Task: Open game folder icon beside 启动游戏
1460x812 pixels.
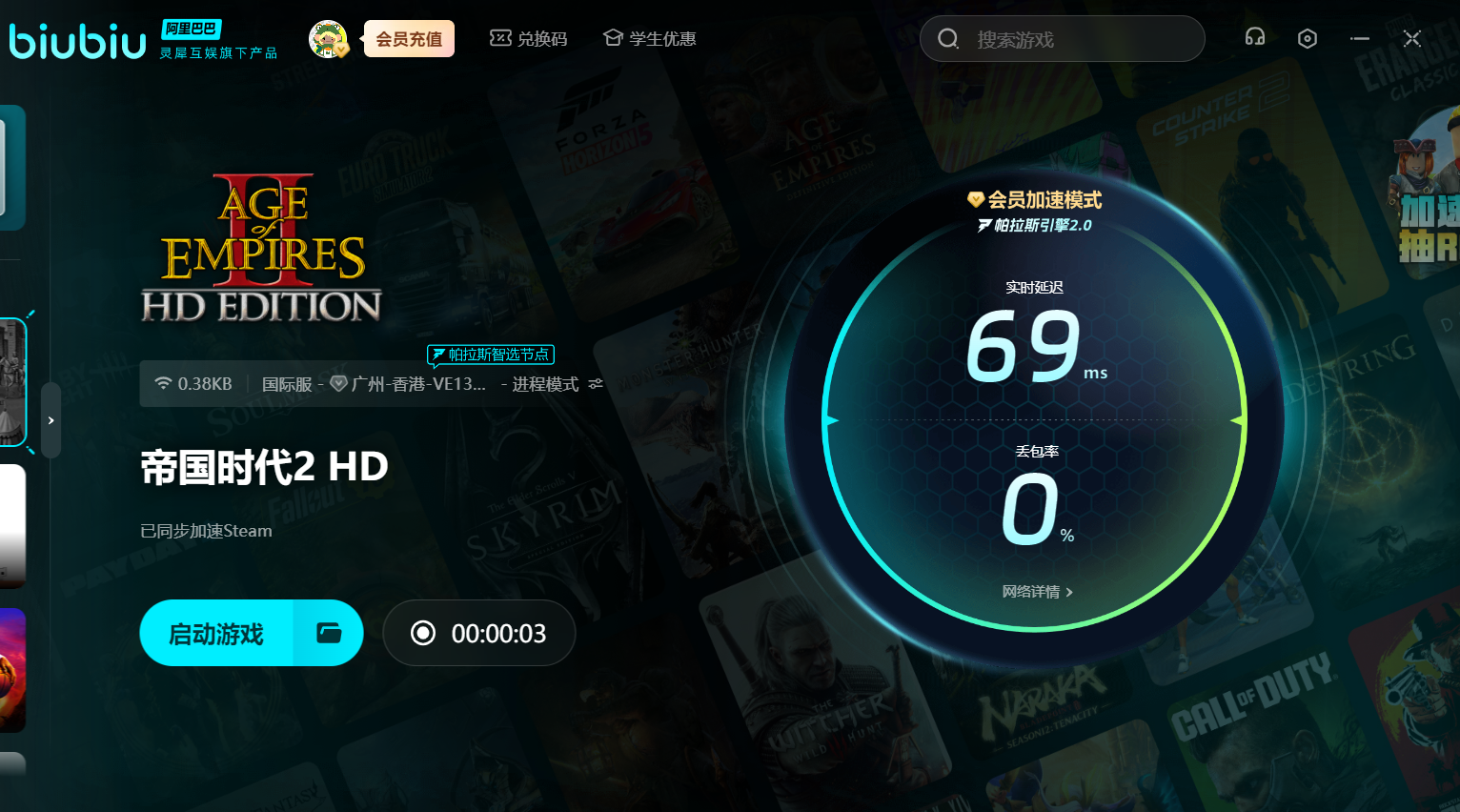Action: [x=329, y=633]
